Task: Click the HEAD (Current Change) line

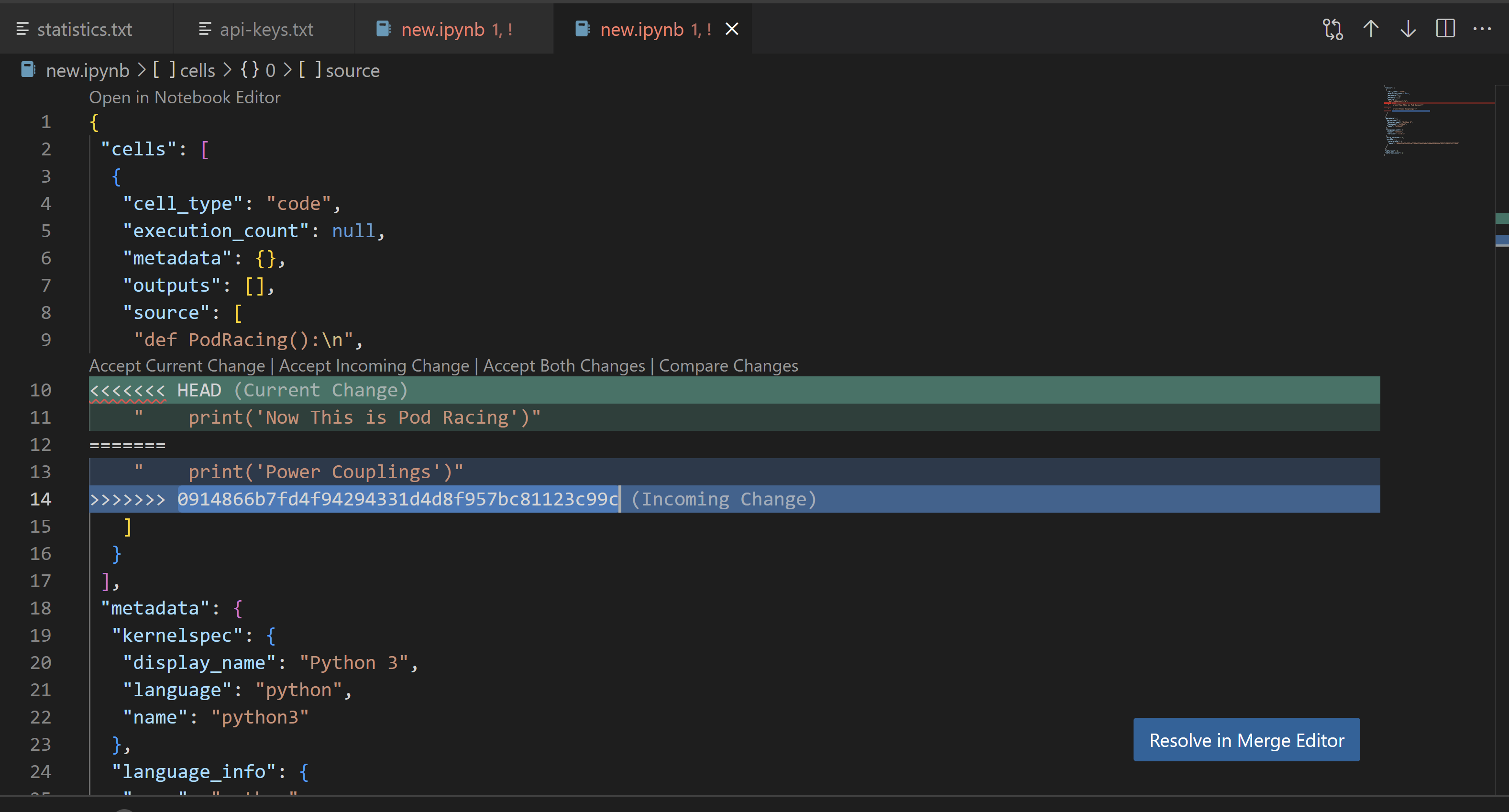Action: [x=734, y=390]
